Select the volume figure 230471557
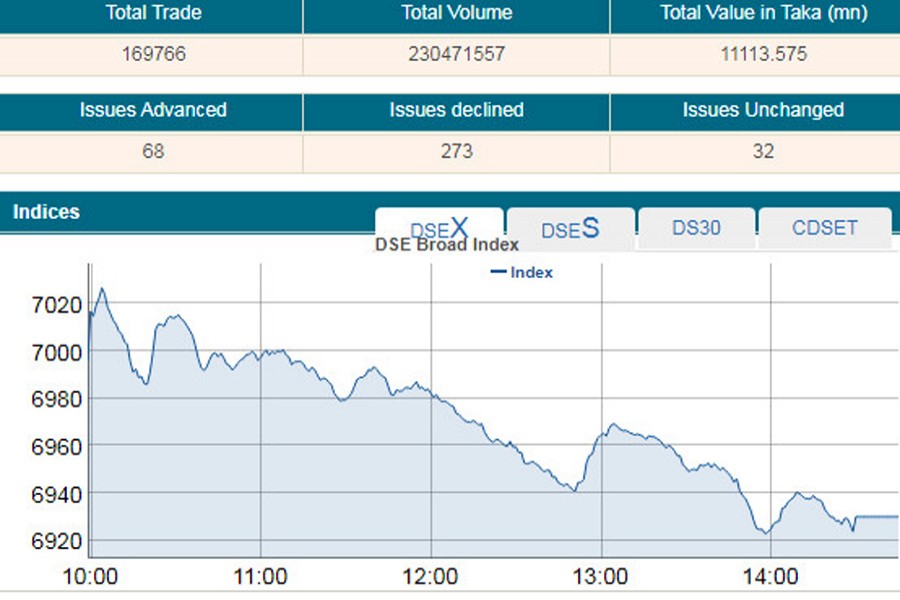The image size is (900, 600). [456, 54]
